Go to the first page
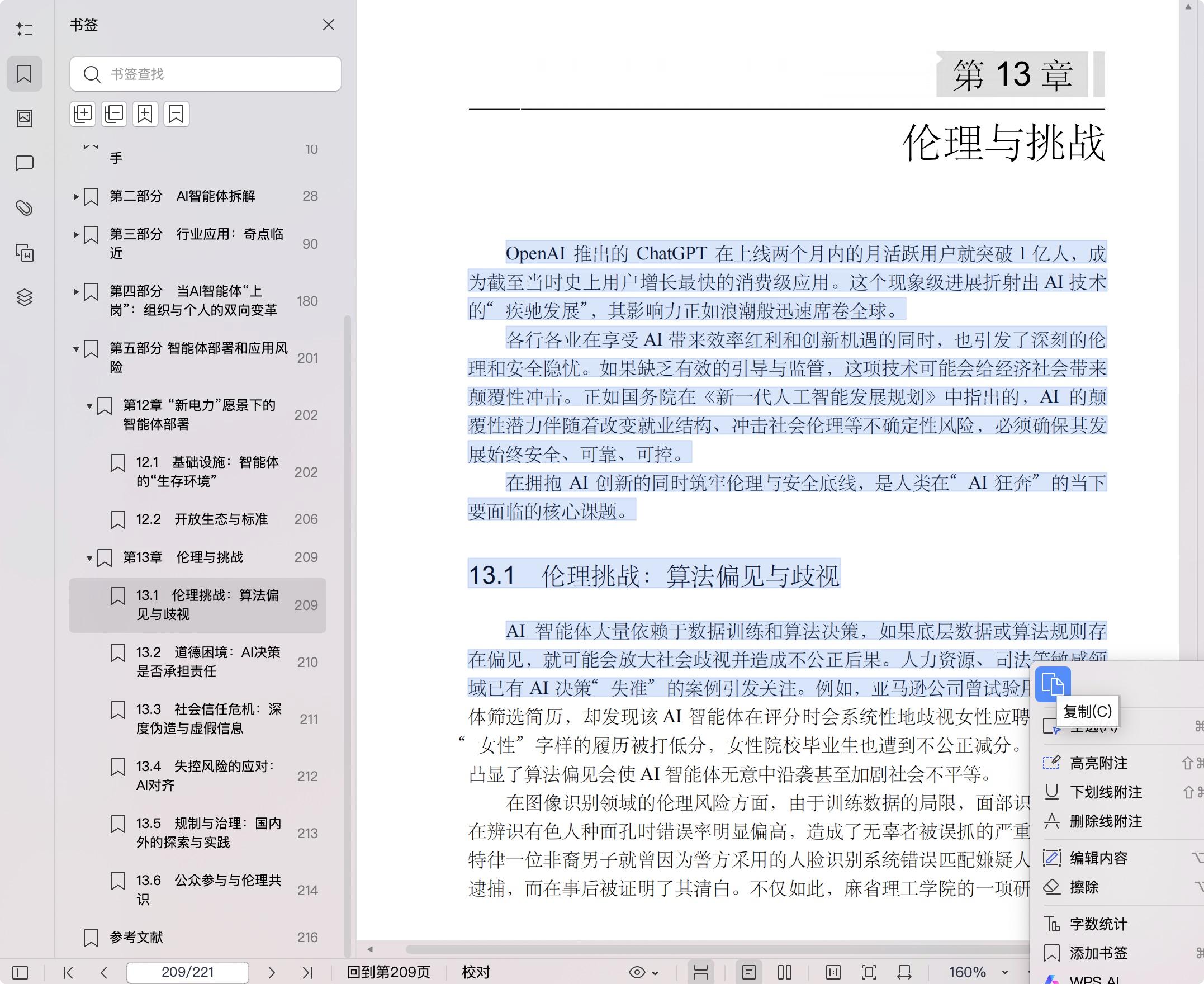1204x984 pixels. pyautogui.click(x=69, y=973)
